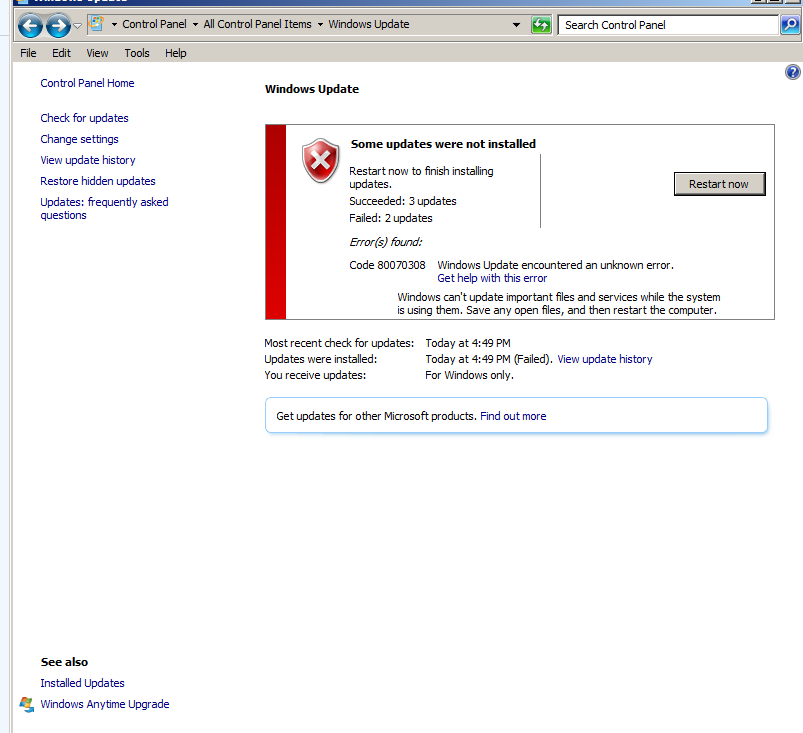Open Change settings link

(79, 139)
